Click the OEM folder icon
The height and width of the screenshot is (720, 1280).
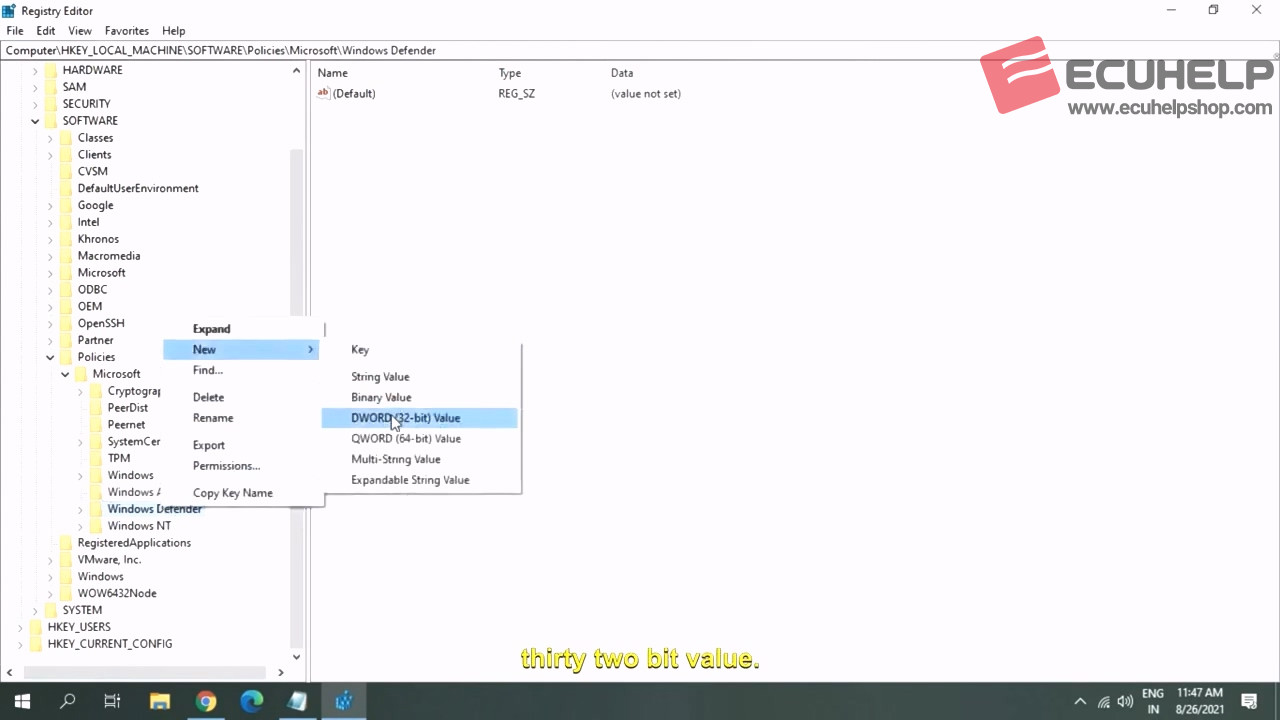pos(66,306)
